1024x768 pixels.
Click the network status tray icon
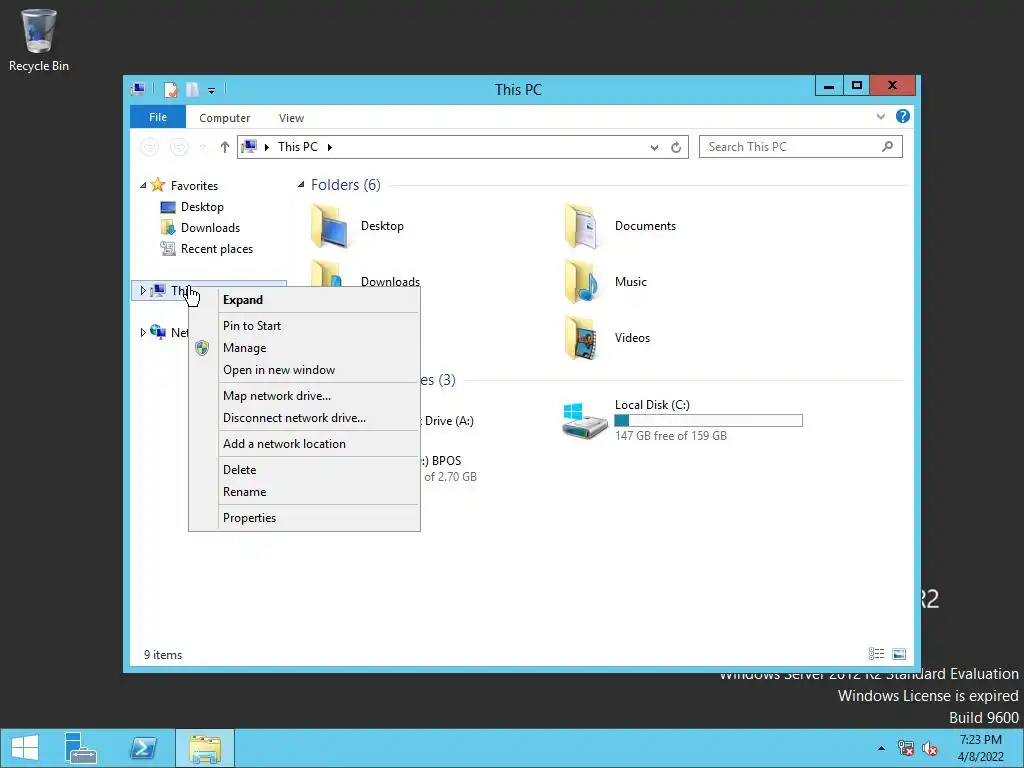click(x=906, y=748)
